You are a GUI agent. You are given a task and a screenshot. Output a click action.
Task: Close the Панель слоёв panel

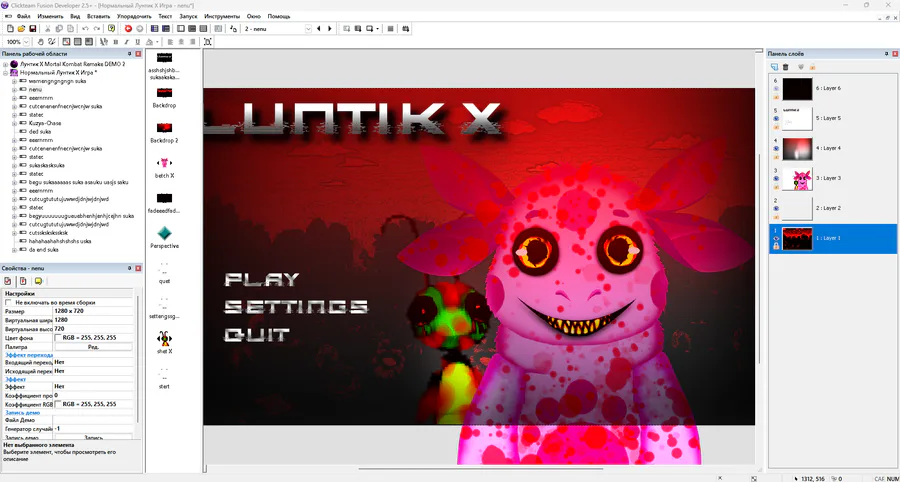point(894,54)
